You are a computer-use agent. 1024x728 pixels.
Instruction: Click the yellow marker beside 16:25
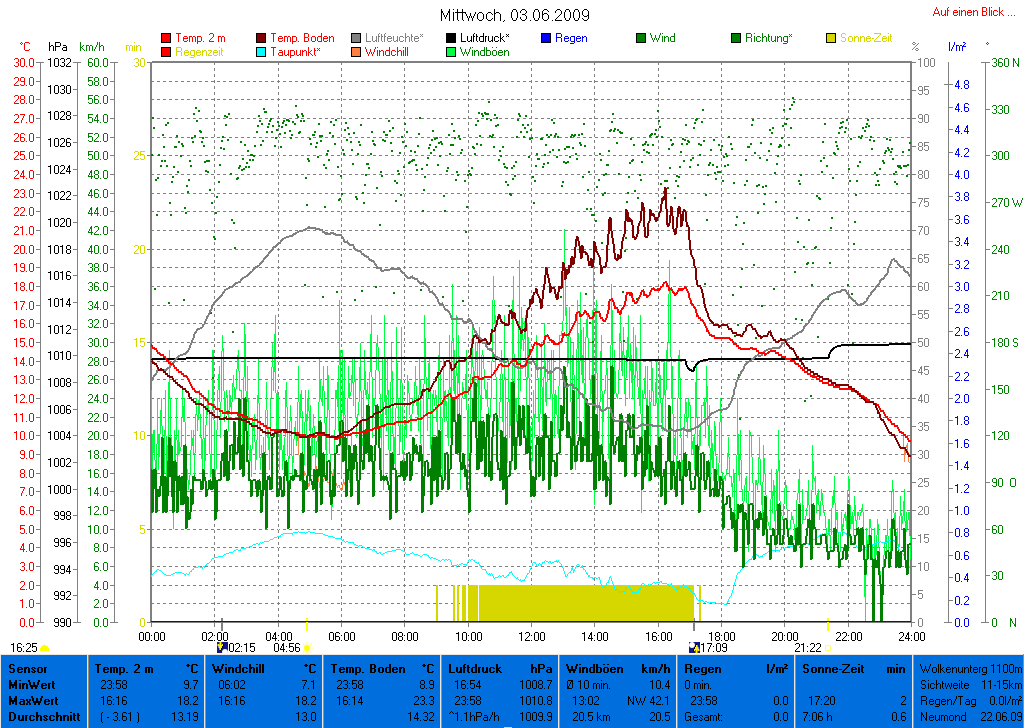click(45, 648)
